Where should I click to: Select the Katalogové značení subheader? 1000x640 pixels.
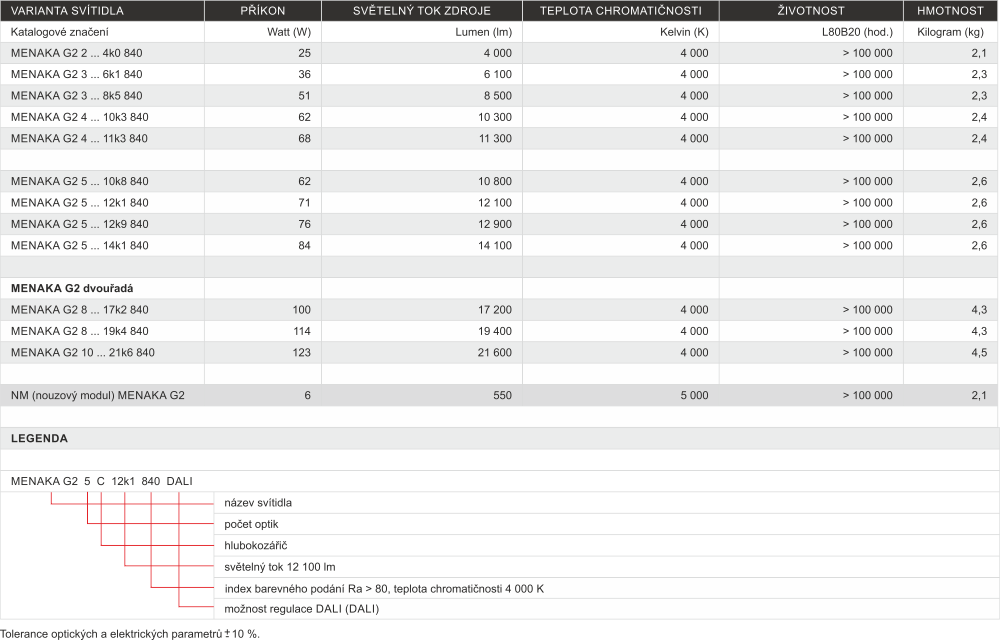[x=60, y=32]
